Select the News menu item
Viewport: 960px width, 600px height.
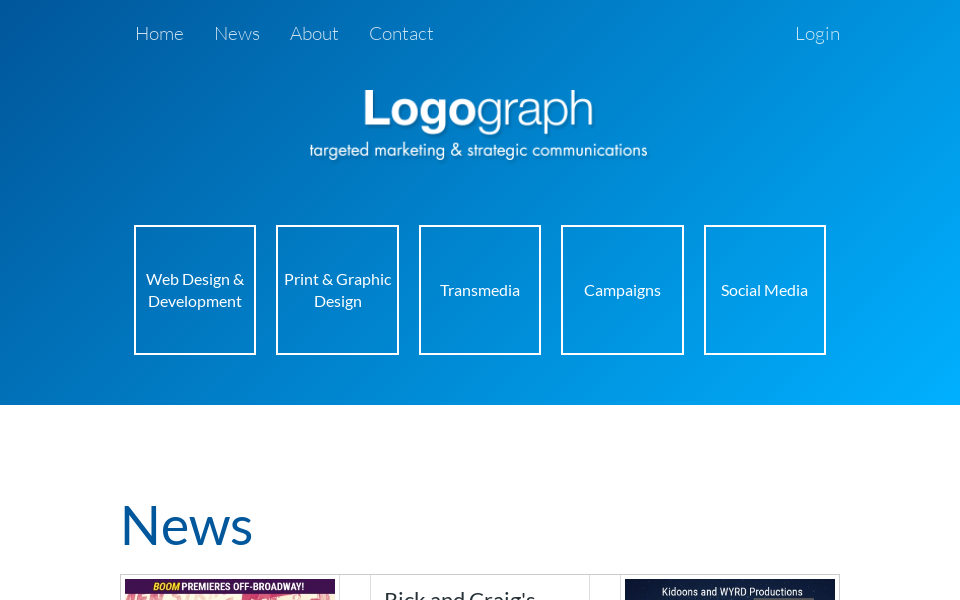coord(236,33)
